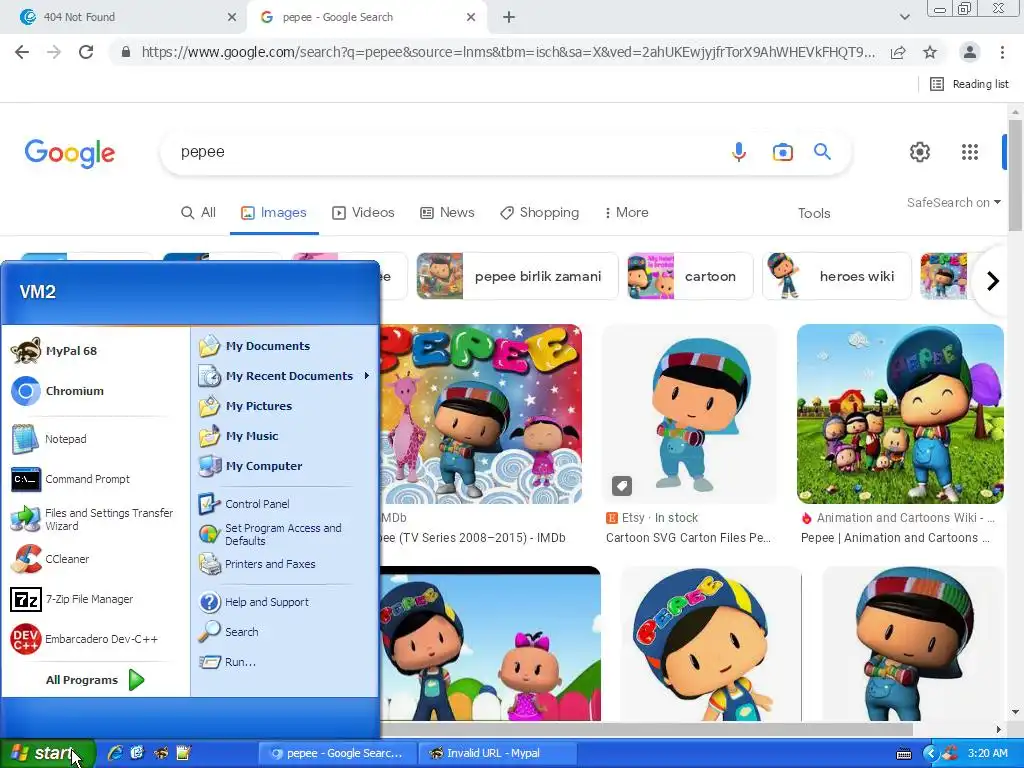Click the voice search microphone icon
Screen dimensions: 1024x768
739,152
